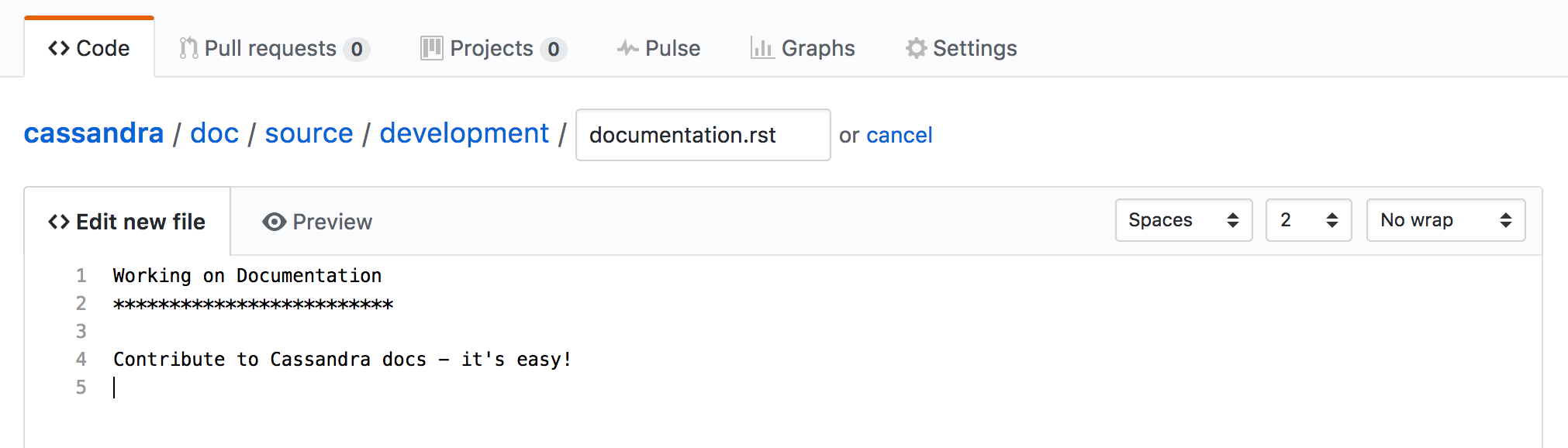Cancel the new file via cancel link
The height and width of the screenshot is (448, 1568).
[x=899, y=135]
